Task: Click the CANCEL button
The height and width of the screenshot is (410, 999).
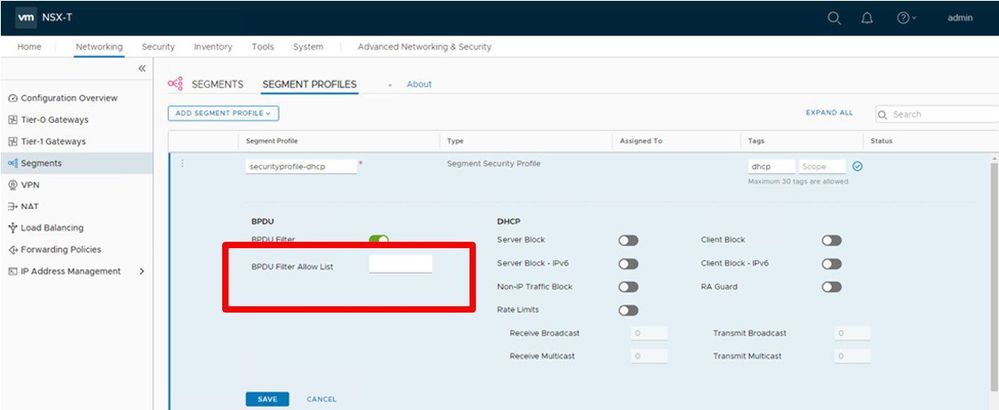Action: pos(321,399)
